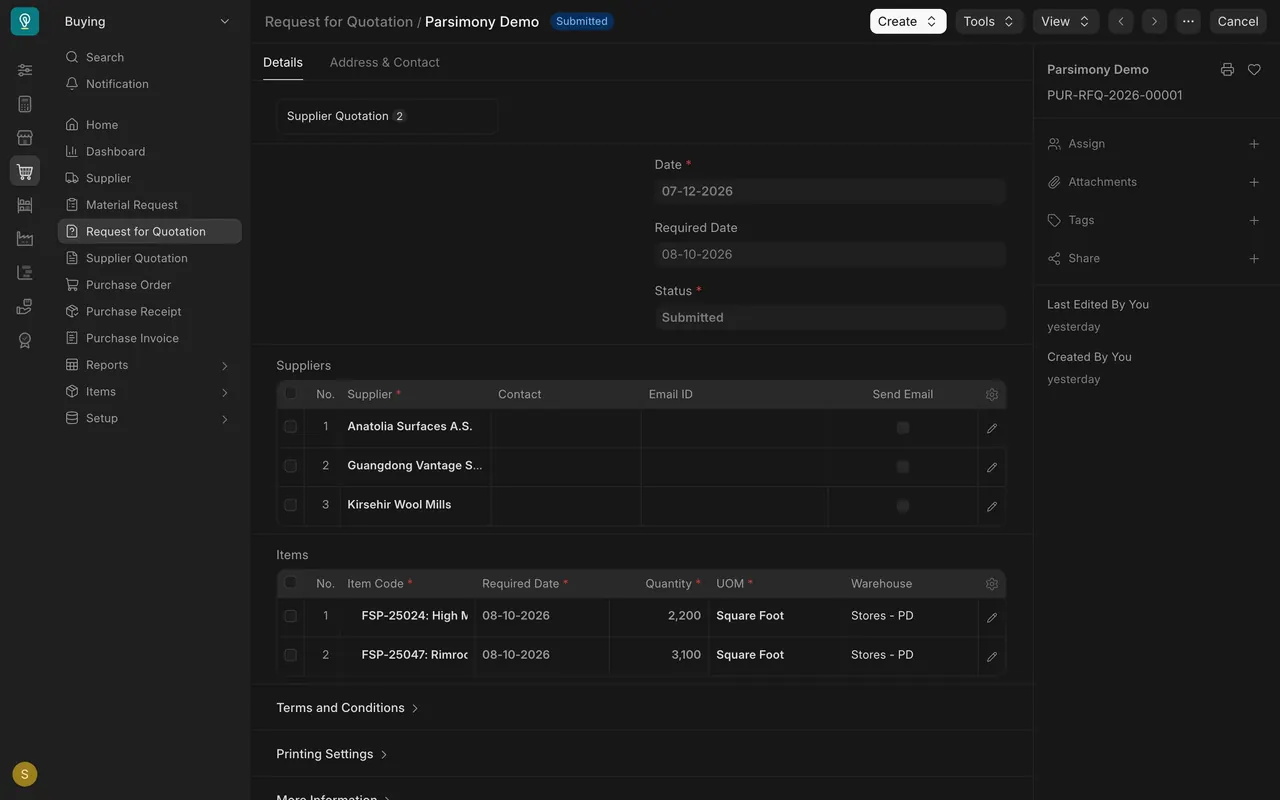Open the View dropdown

pos(1066,21)
